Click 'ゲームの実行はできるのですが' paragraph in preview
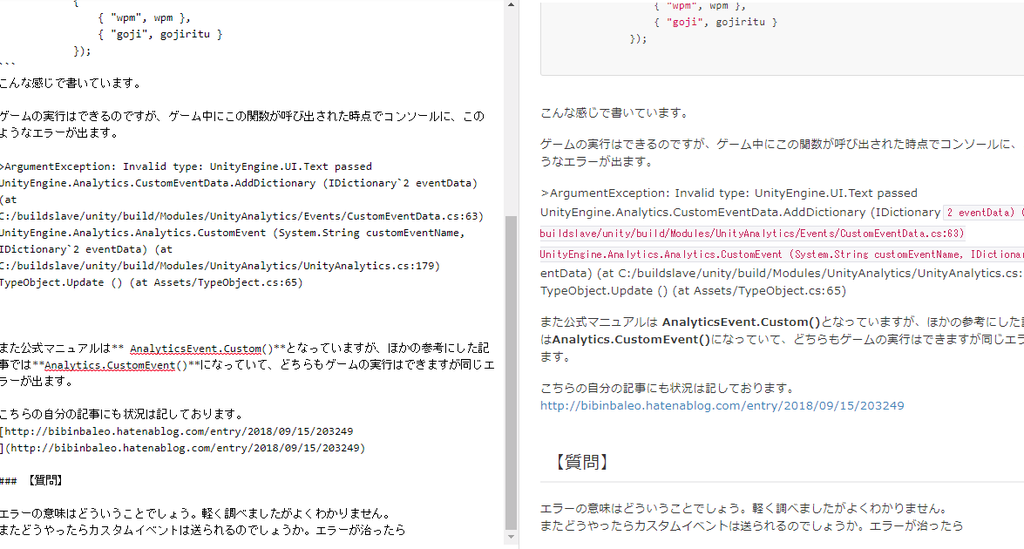The height and width of the screenshot is (549, 1024). pos(782,153)
